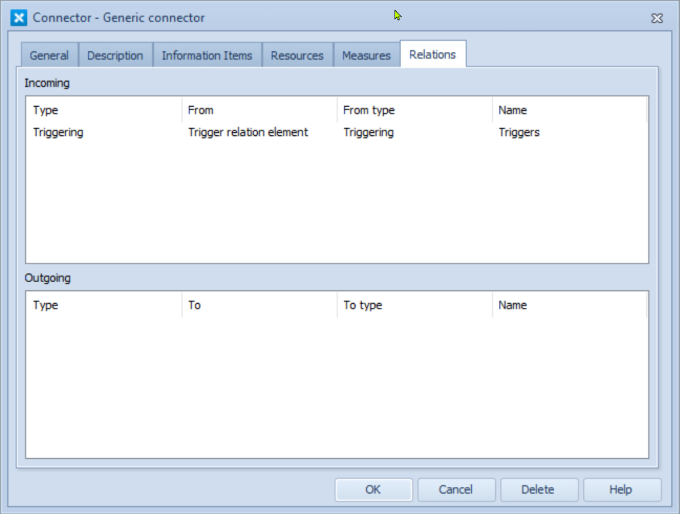
Task: Open Help for this dialog
Action: point(621,490)
